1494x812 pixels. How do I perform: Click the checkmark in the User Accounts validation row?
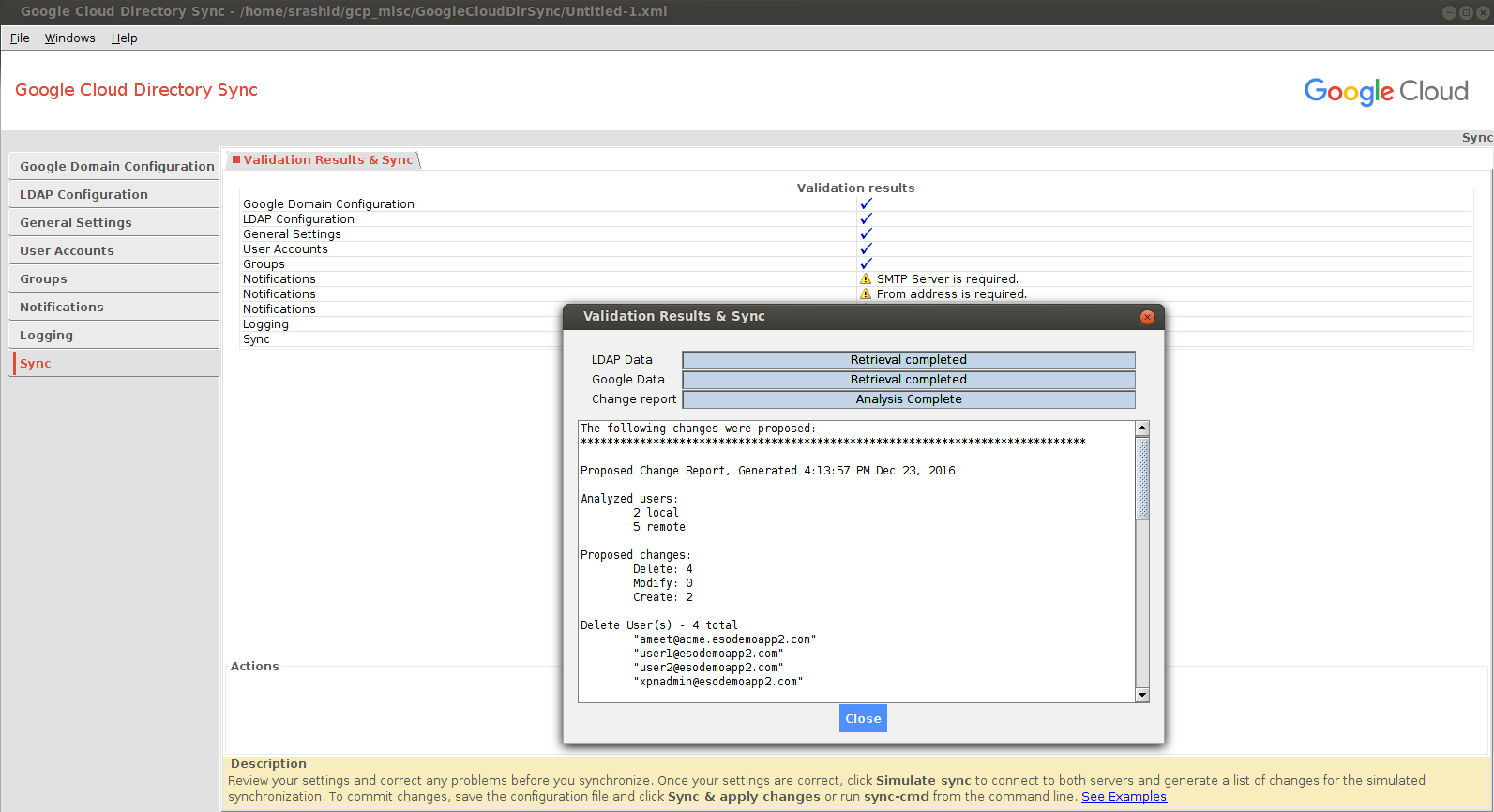tap(866, 248)
